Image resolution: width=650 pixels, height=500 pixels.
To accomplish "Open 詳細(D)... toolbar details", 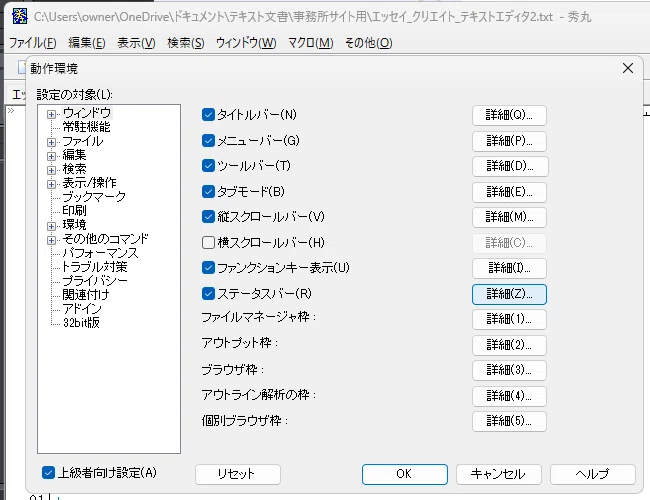I will (510, 167).
